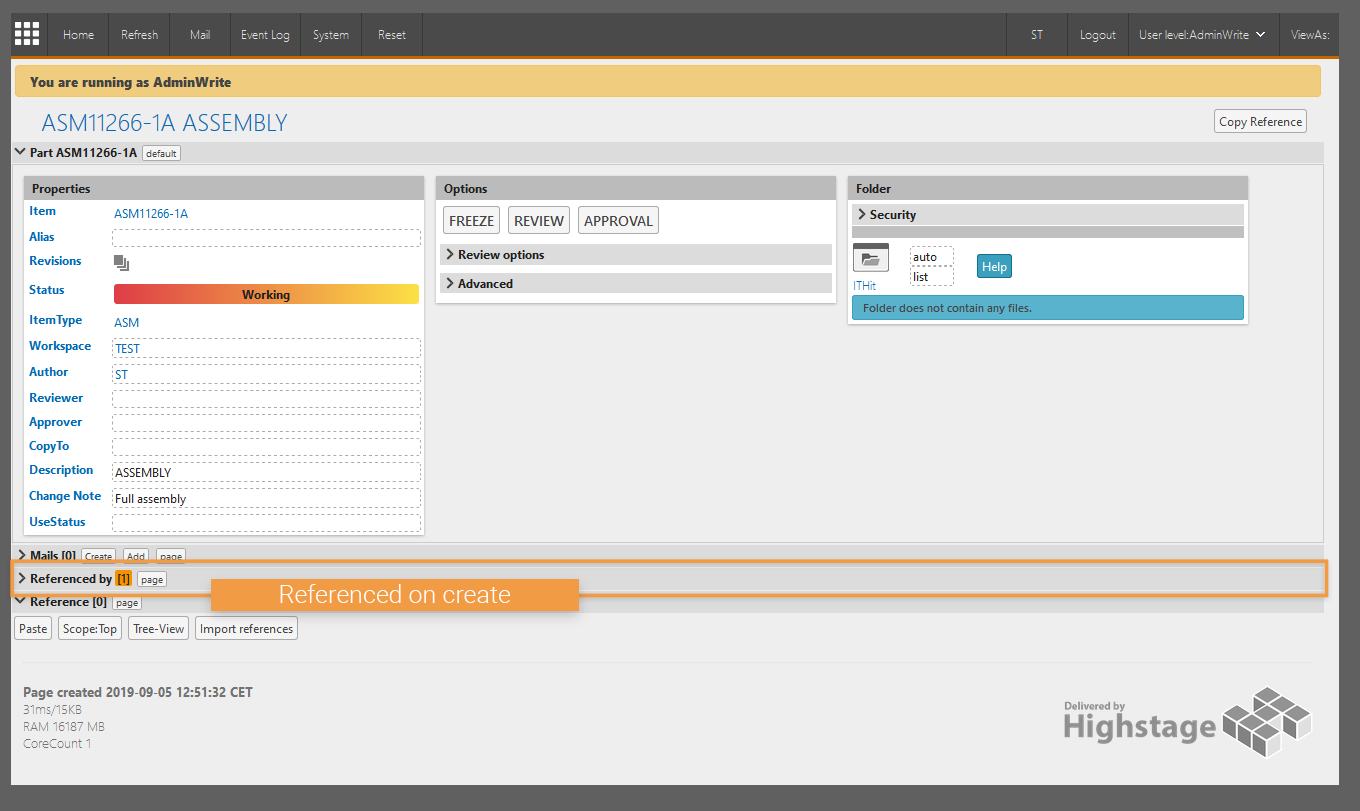Open the ViewAs menu item
The image size is (1360, 811).
(x=1310, y=34)
